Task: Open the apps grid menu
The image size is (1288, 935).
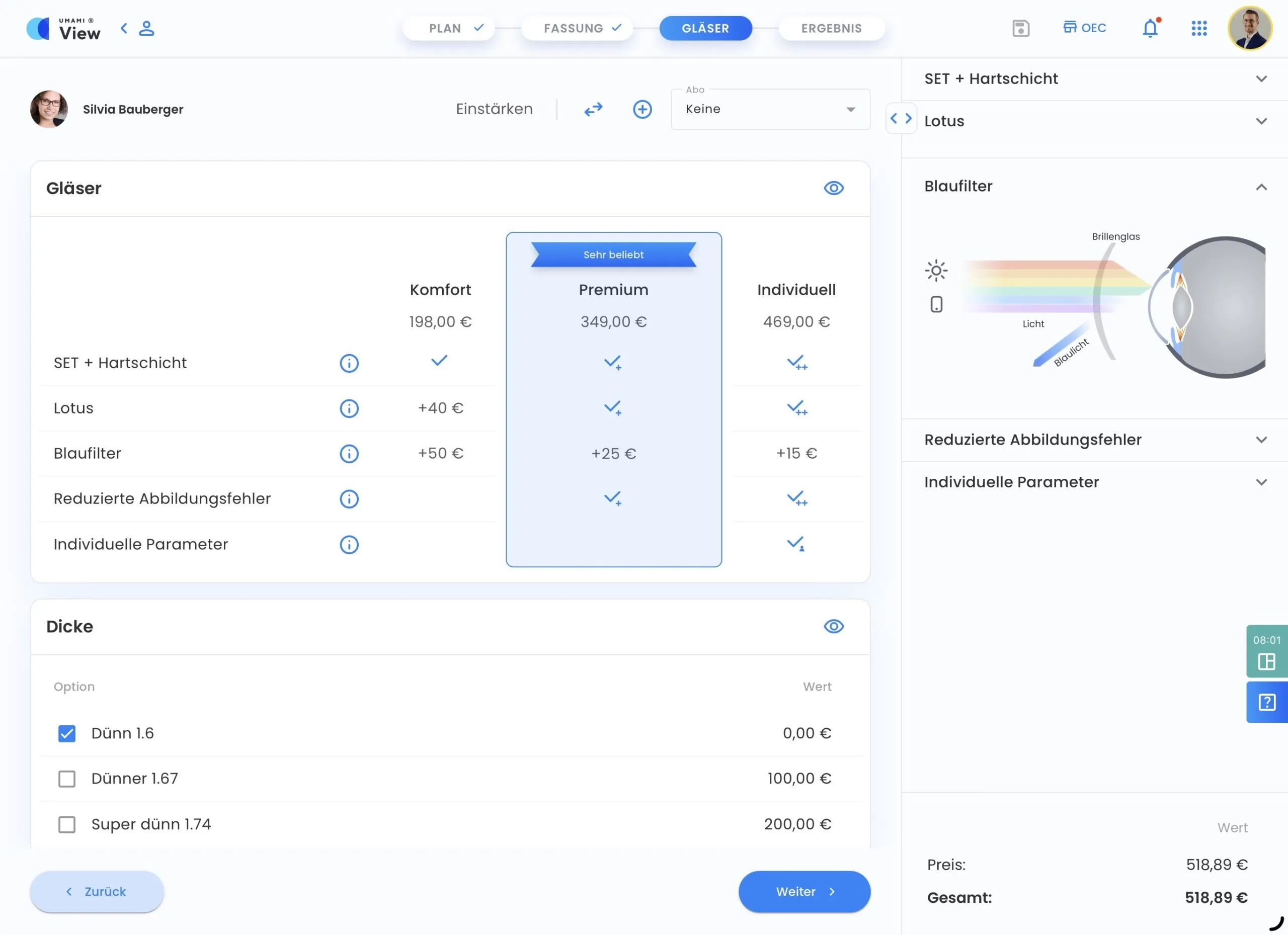Action: 1199,28
